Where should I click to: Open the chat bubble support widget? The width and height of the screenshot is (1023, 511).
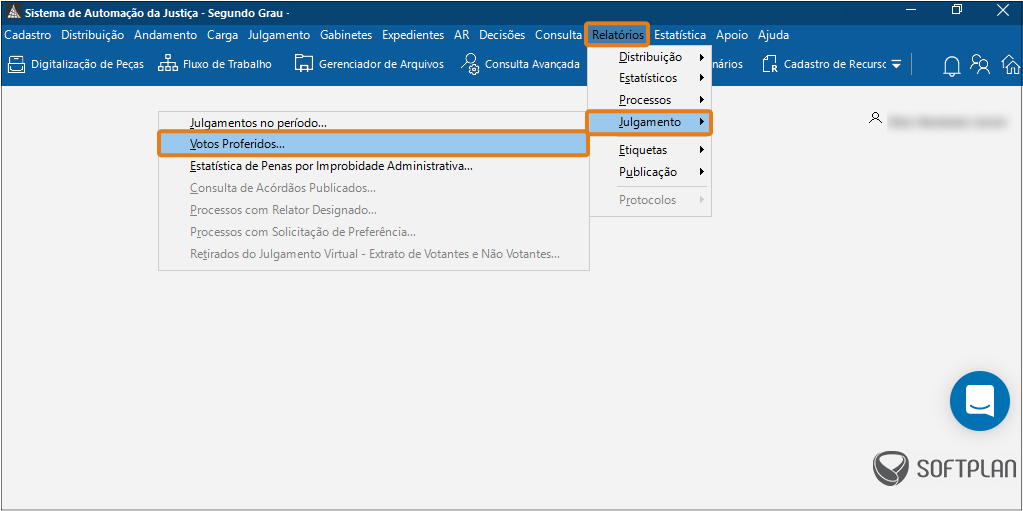pyautogui.click(x=979, y=401)
